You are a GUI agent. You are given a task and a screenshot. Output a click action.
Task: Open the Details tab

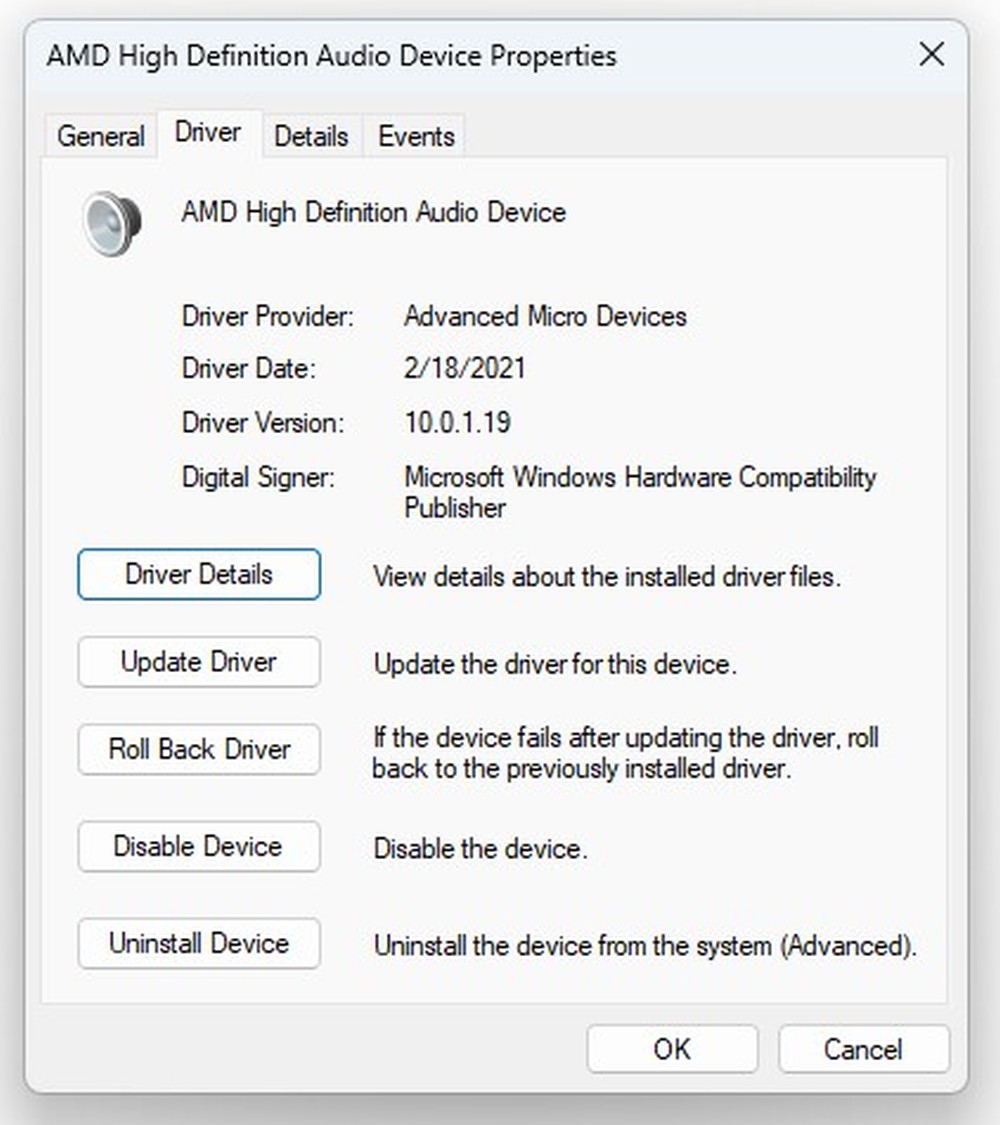[311, 136]
